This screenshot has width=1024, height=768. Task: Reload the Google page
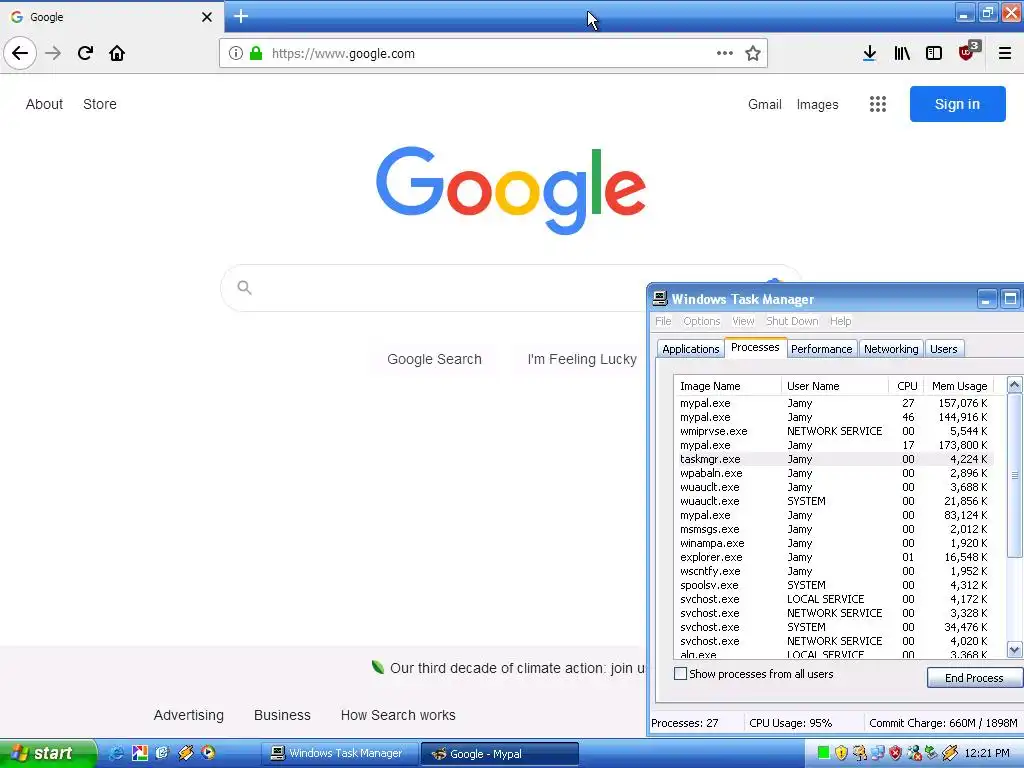pos(85,53)
